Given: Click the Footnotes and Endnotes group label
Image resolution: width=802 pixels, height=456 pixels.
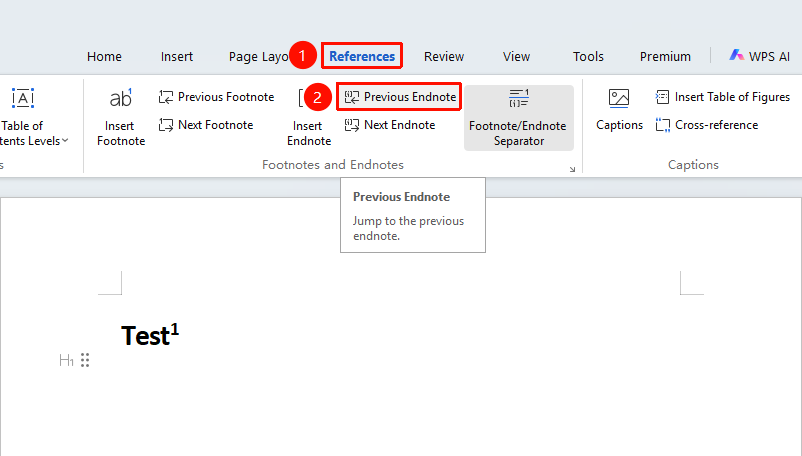Looking at the screenshot, I should pos(333,165).
